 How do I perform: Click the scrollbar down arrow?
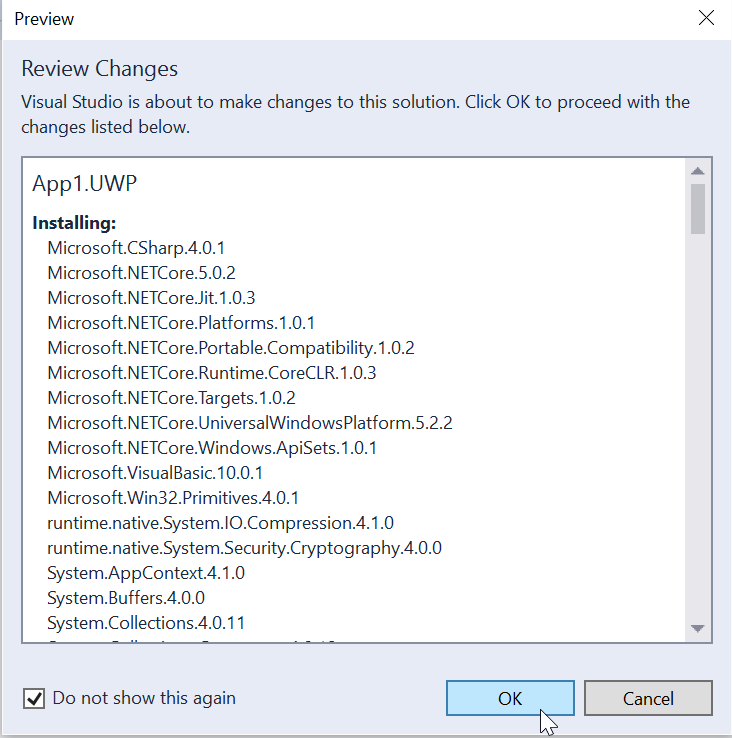coord(697,628)
